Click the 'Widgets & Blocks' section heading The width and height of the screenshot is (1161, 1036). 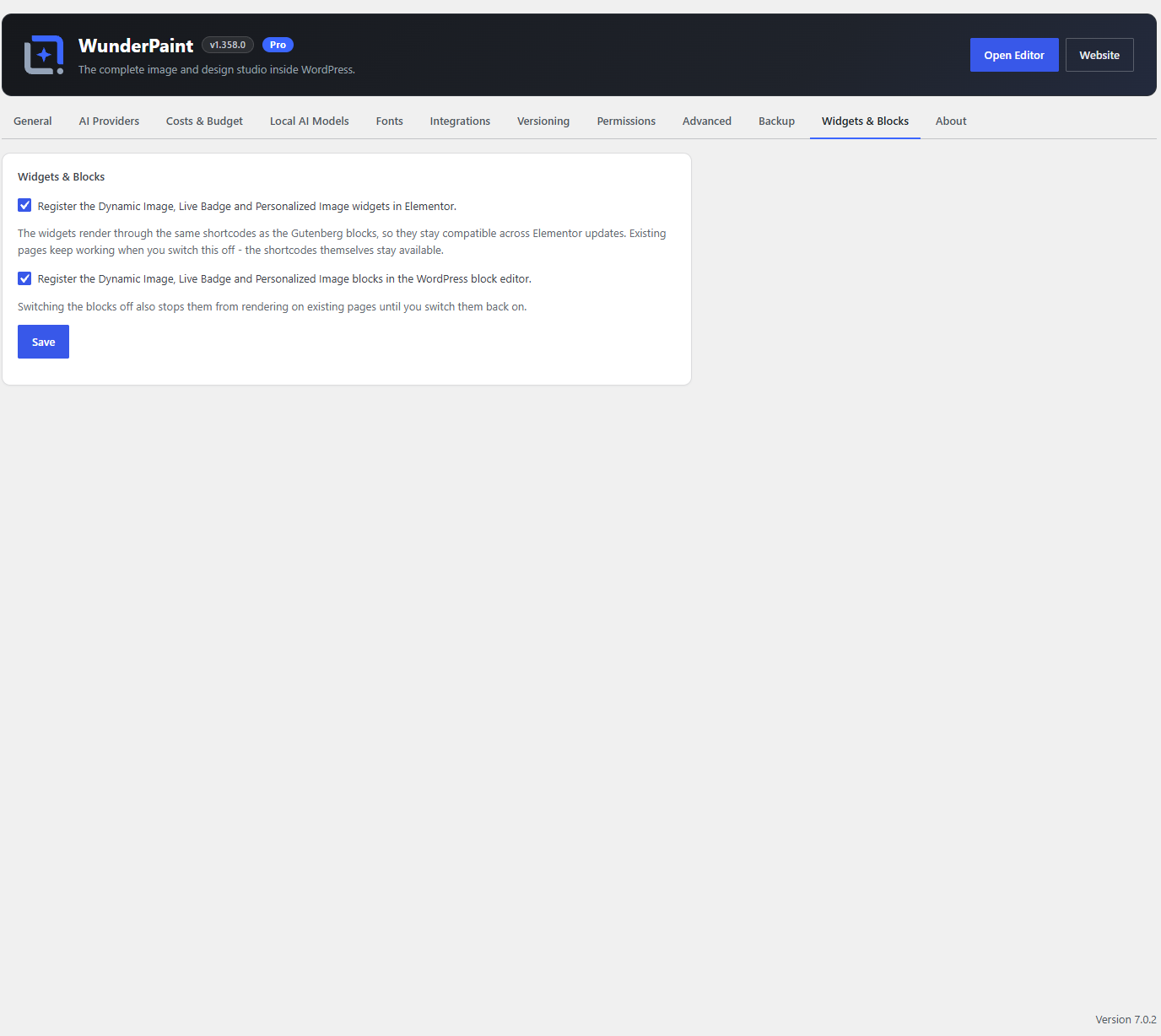click(x=61, y=177)
